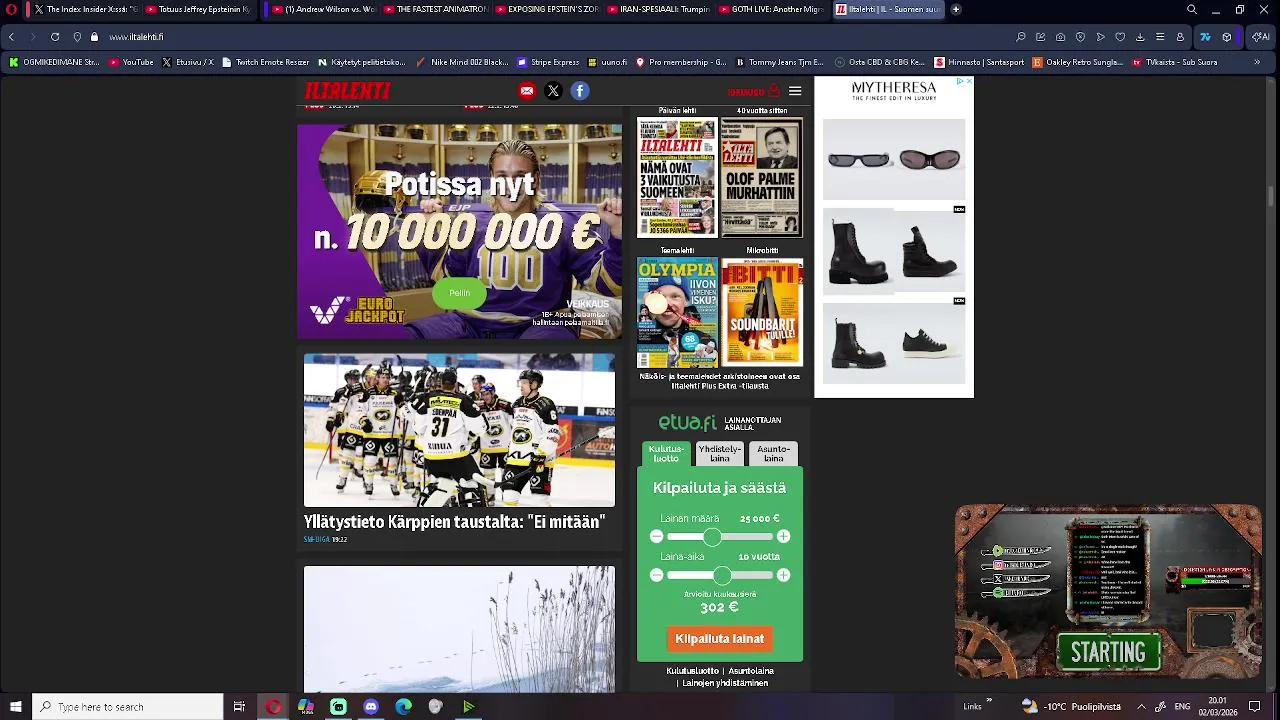The image size is (1280, 720).
Task: Increase loan period with plus button
Action: pyautogui.click(x=784, y=575)
